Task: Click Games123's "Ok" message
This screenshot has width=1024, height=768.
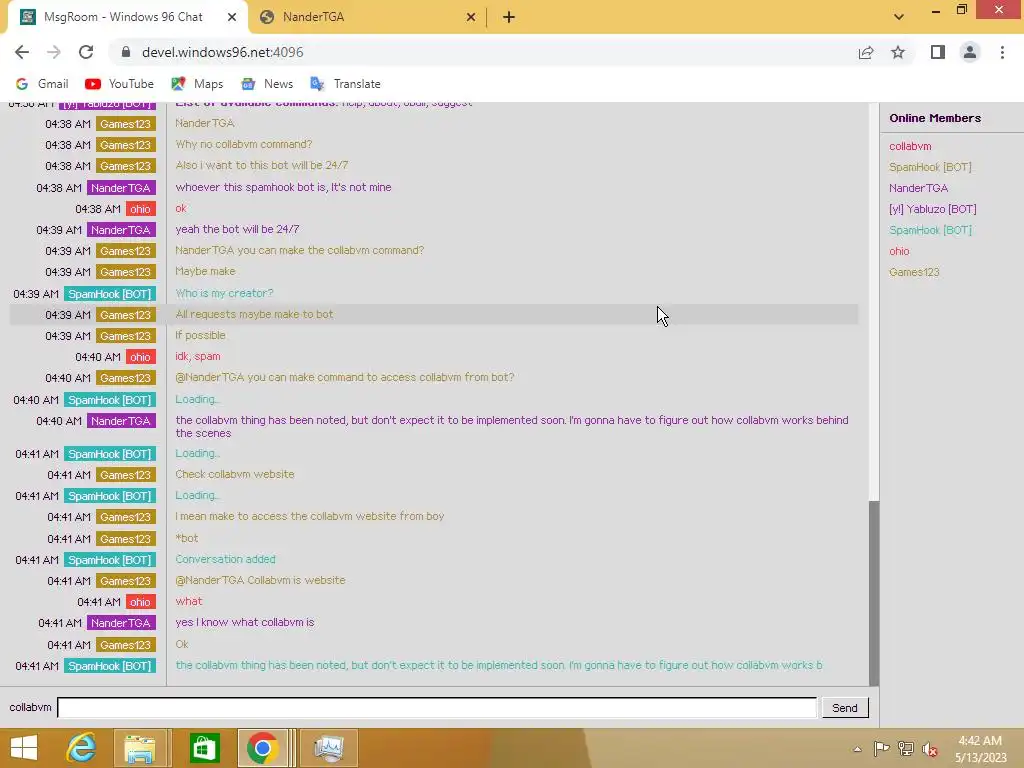Action: pos(182,644)
